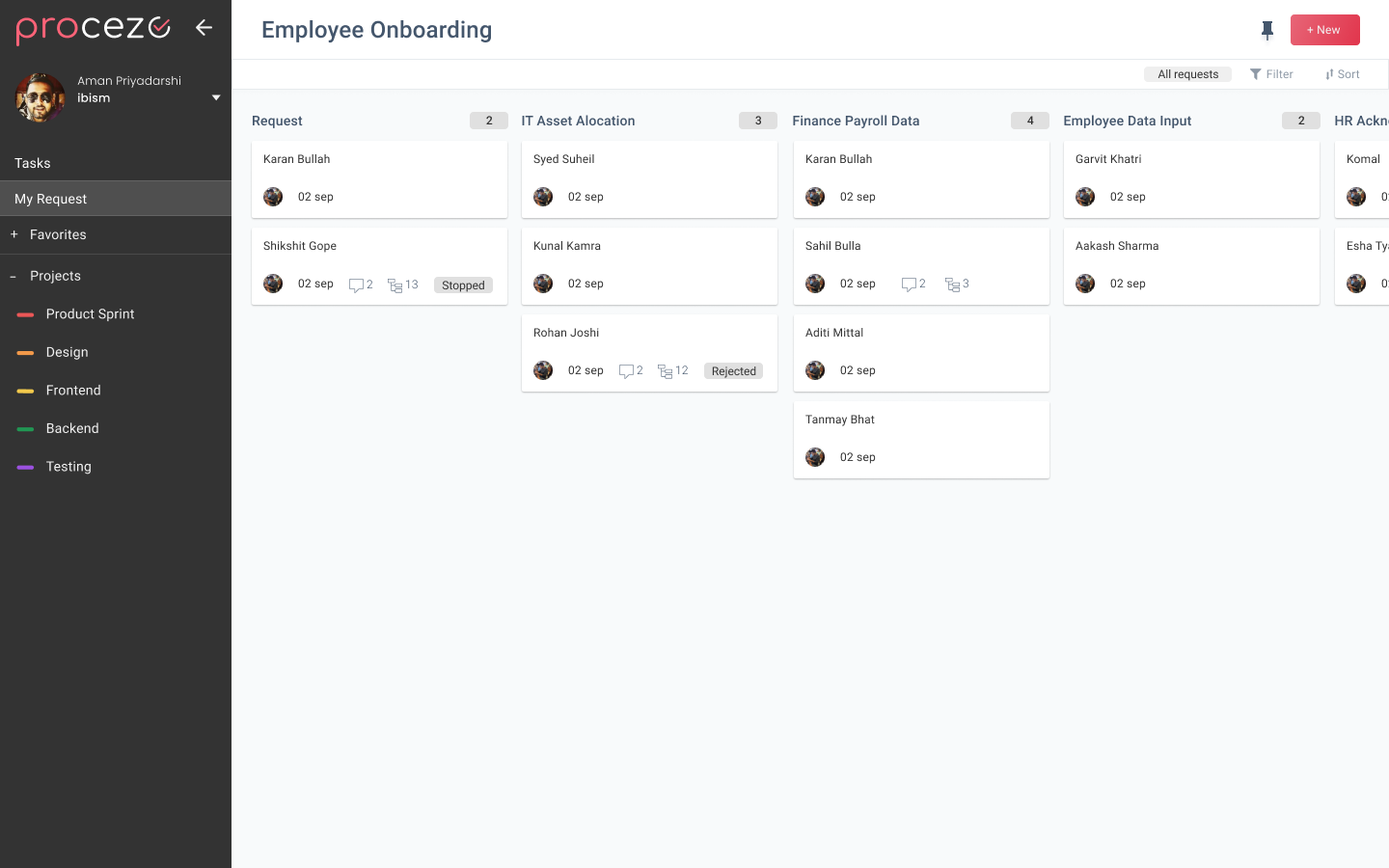1389x868 pixels.
Task: Click the red Product Sprint color marker
Action: [26, 314]
